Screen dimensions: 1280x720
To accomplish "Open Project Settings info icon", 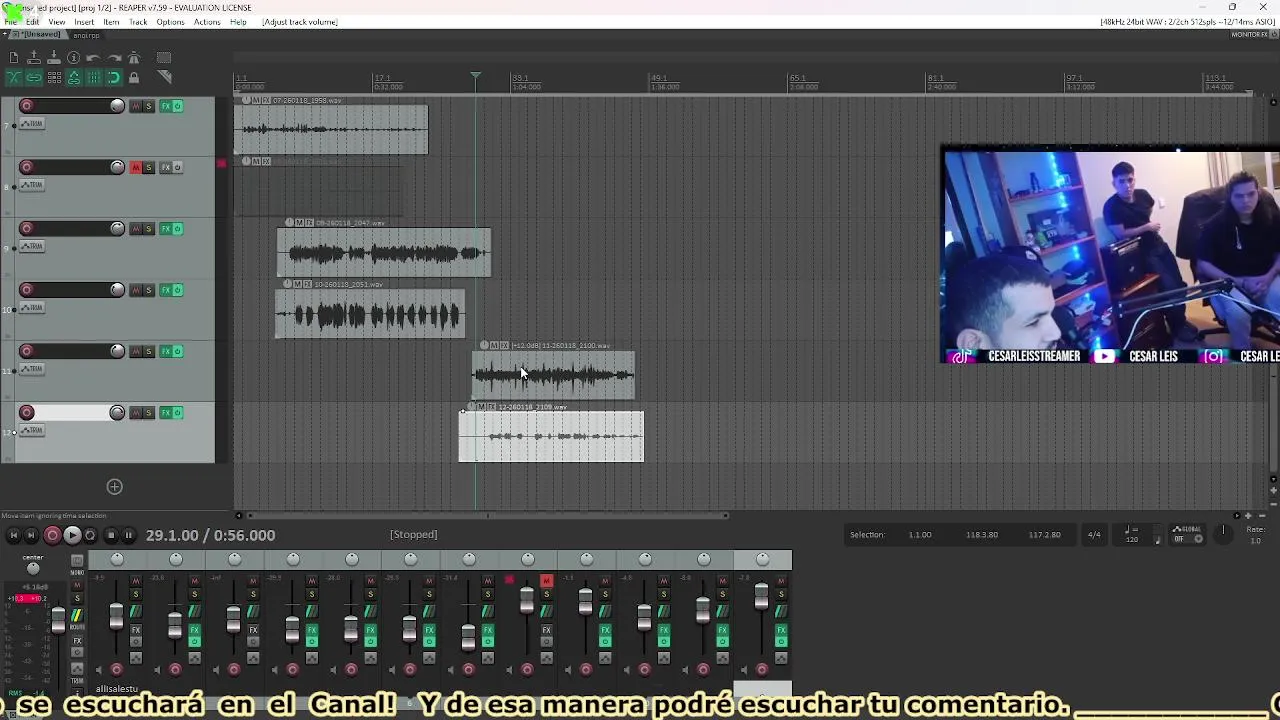I will (x=74, y=58).
